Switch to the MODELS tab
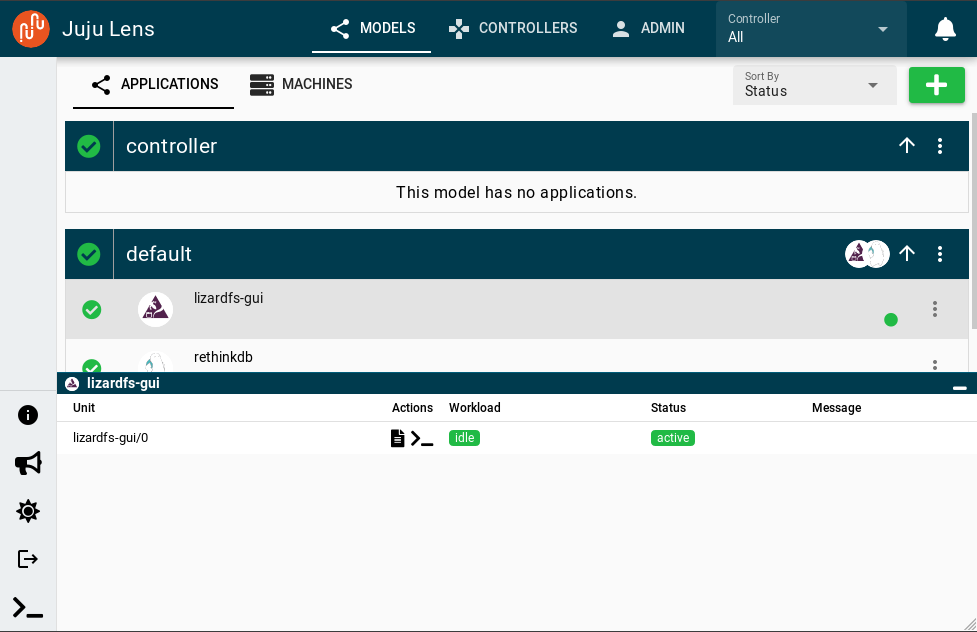The image size is (977, 632). pyautogui.click(x=372, y=28)
